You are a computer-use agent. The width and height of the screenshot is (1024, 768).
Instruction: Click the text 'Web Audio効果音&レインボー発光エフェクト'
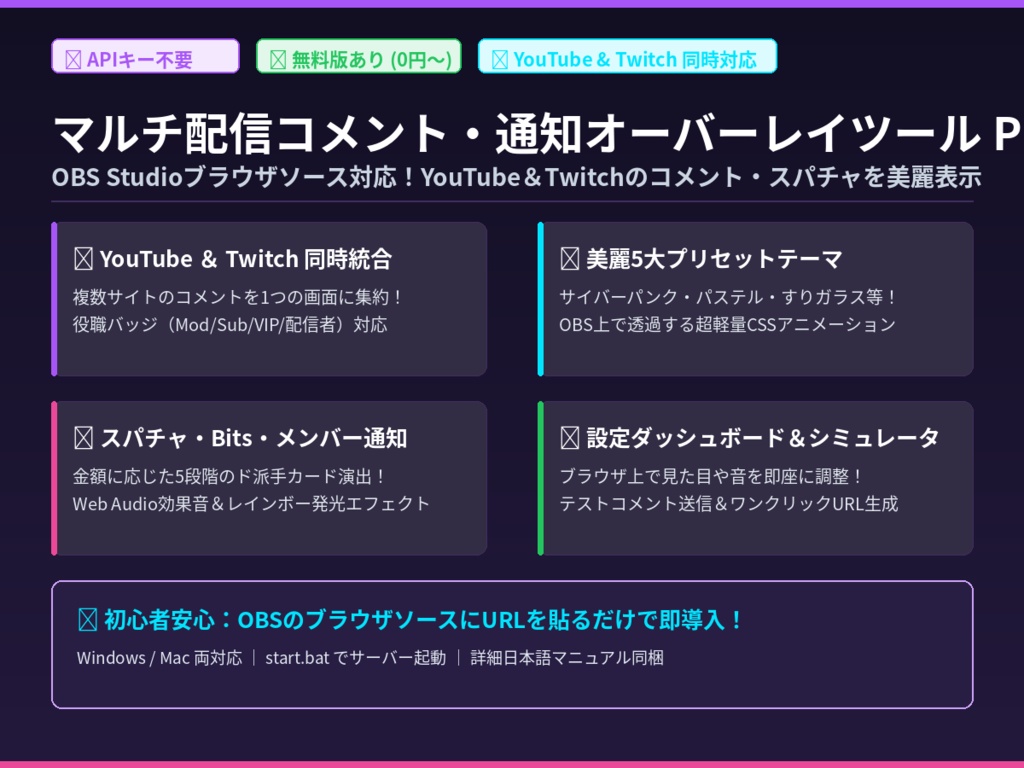(251, 504)
